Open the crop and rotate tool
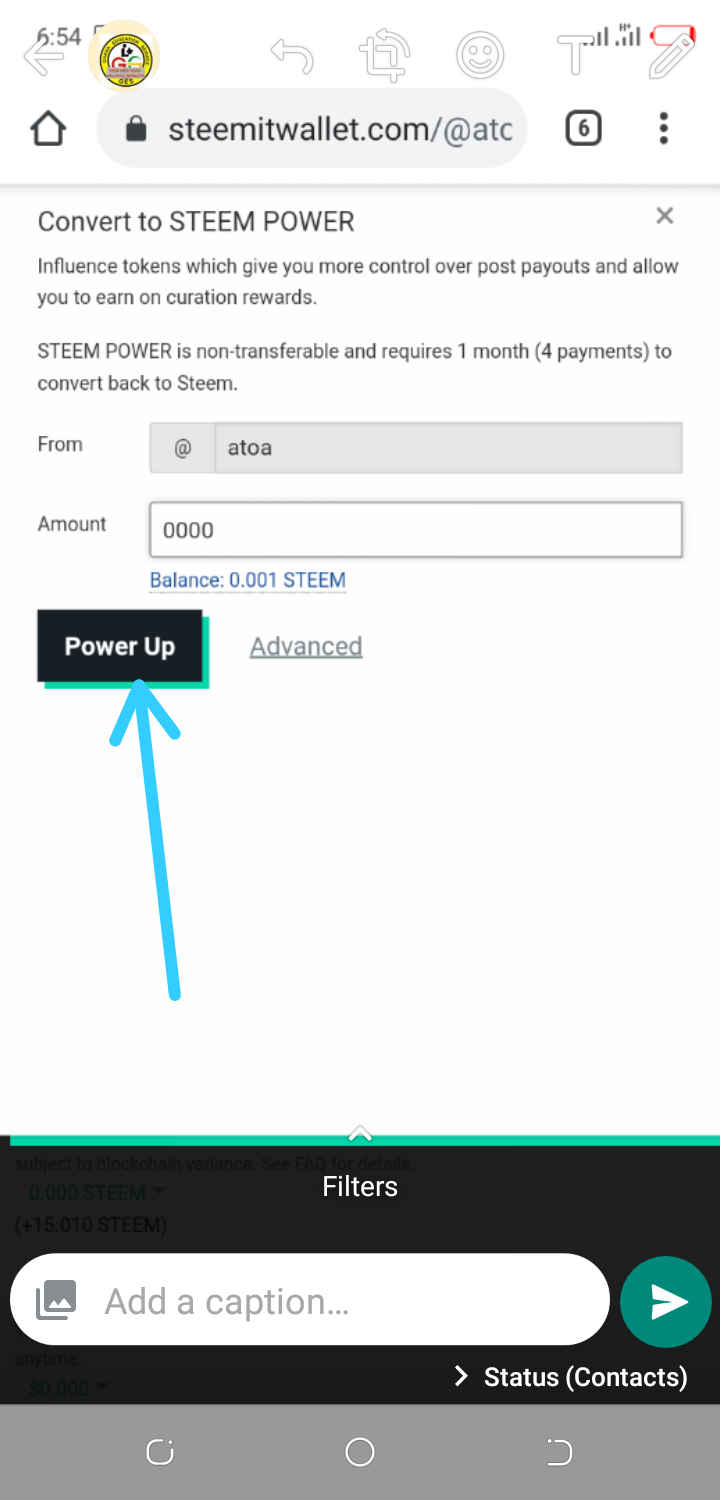This screenshot has width=720, height=1500. click(385, 56)
